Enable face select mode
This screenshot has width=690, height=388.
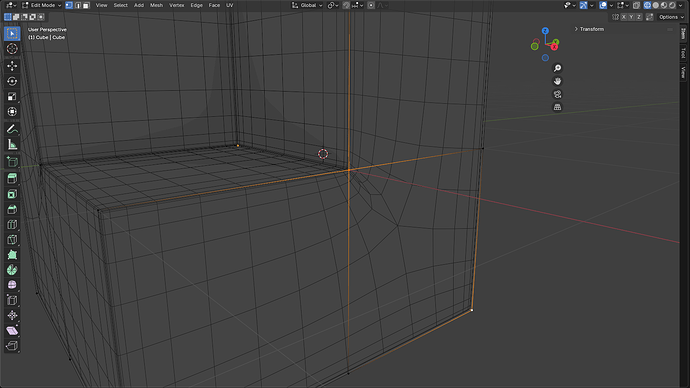click(x=86, y=5)
